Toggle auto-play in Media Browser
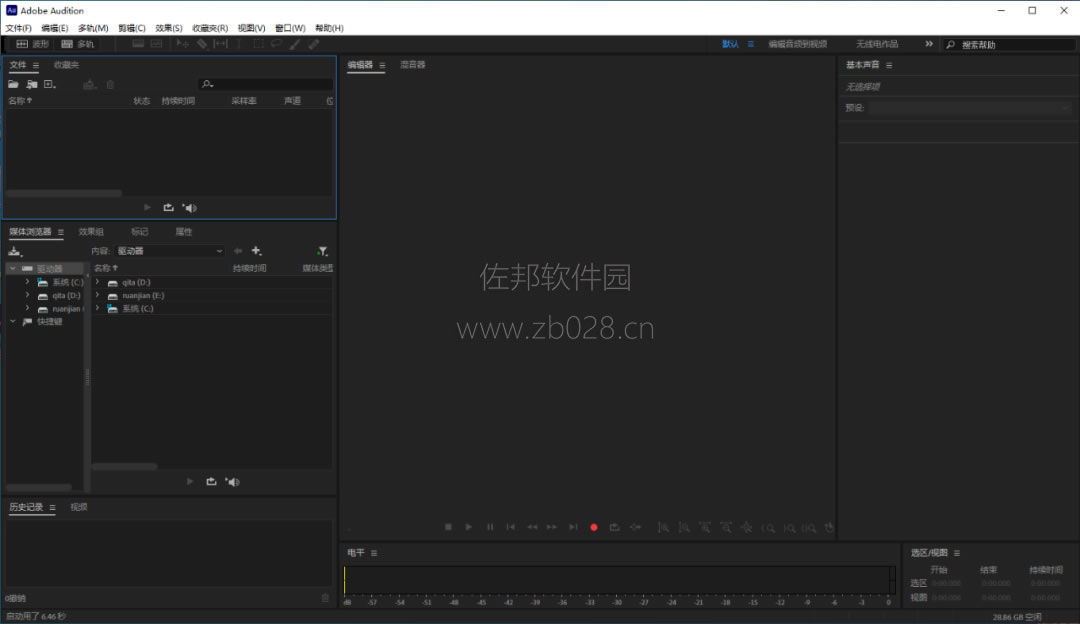Viewport: 1080px width, 624px height. 232,481
